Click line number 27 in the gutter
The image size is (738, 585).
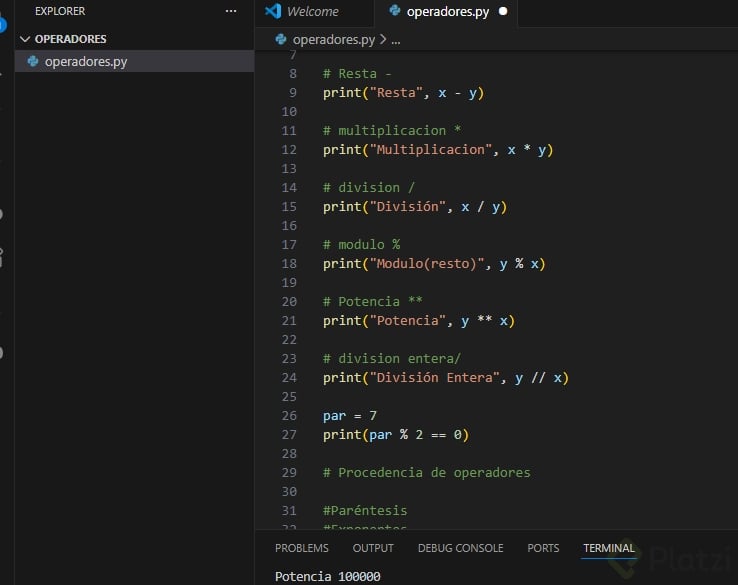289,434
